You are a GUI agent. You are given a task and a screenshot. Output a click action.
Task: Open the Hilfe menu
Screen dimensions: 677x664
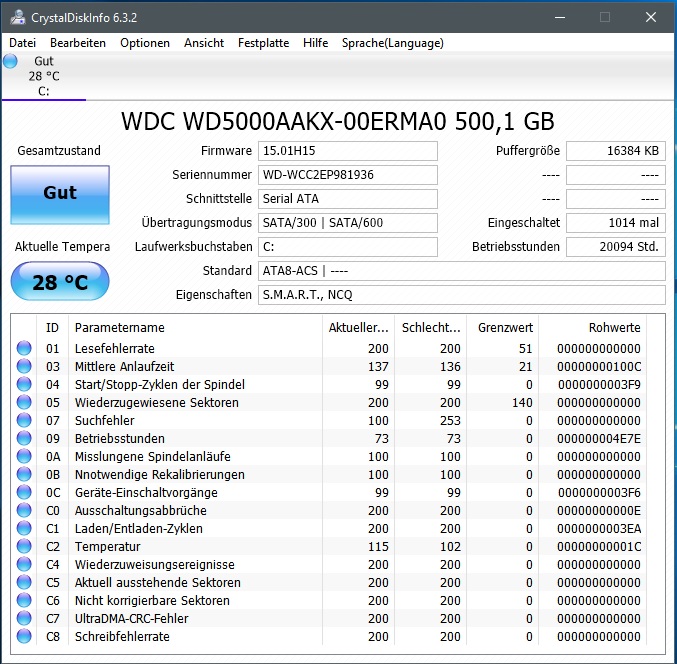[315, 43]
